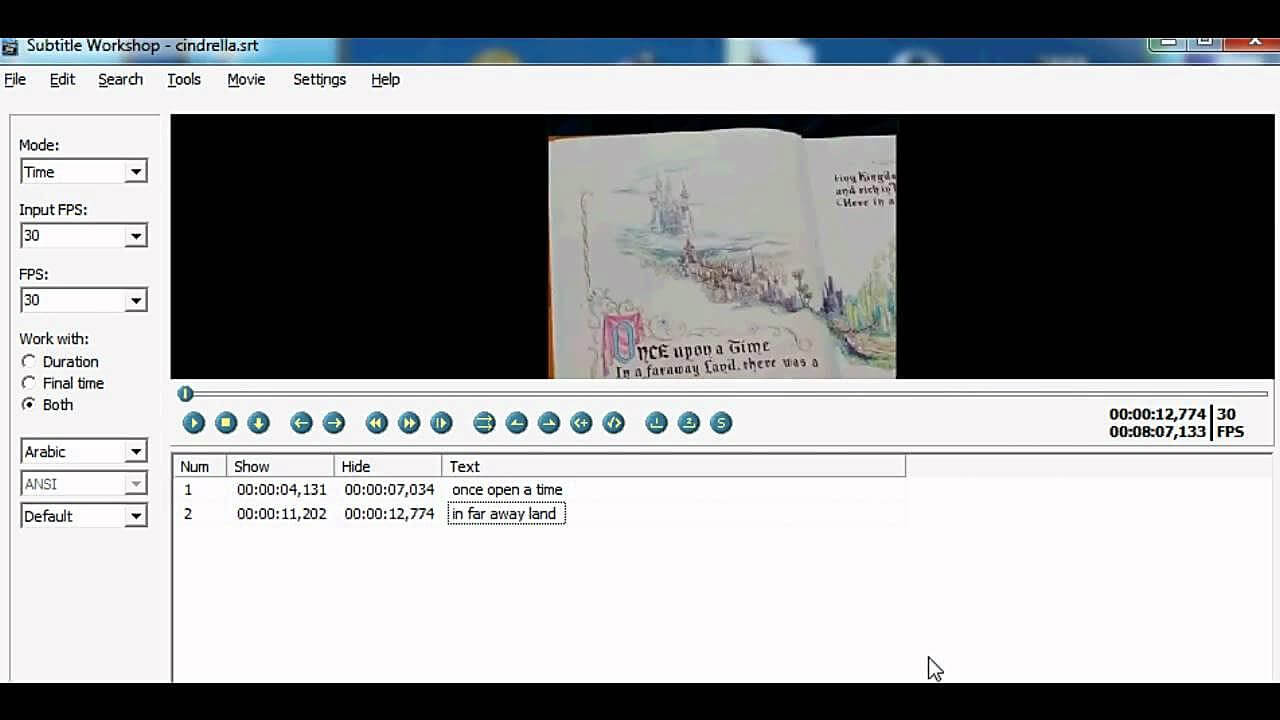The height and width of the screenshot is (720, 1280).
Task: Expand the Input FPS dropdown
Action: click(x=136, y=236)
